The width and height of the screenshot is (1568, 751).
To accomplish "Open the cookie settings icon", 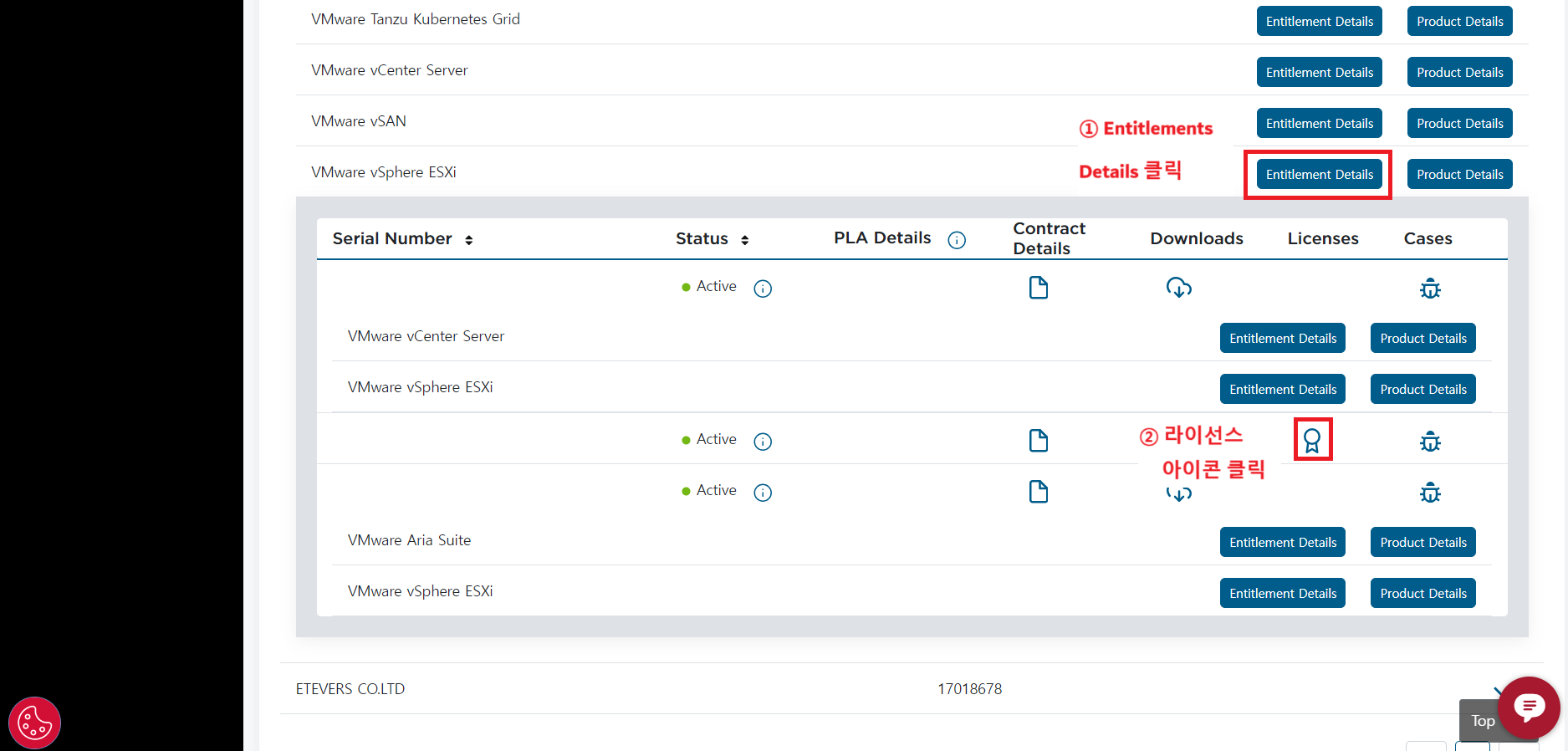I will 34,723.
